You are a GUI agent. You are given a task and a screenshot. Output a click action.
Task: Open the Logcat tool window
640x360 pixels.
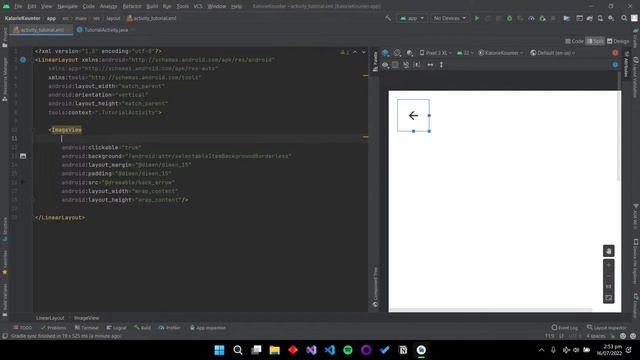tap(117, 328)
